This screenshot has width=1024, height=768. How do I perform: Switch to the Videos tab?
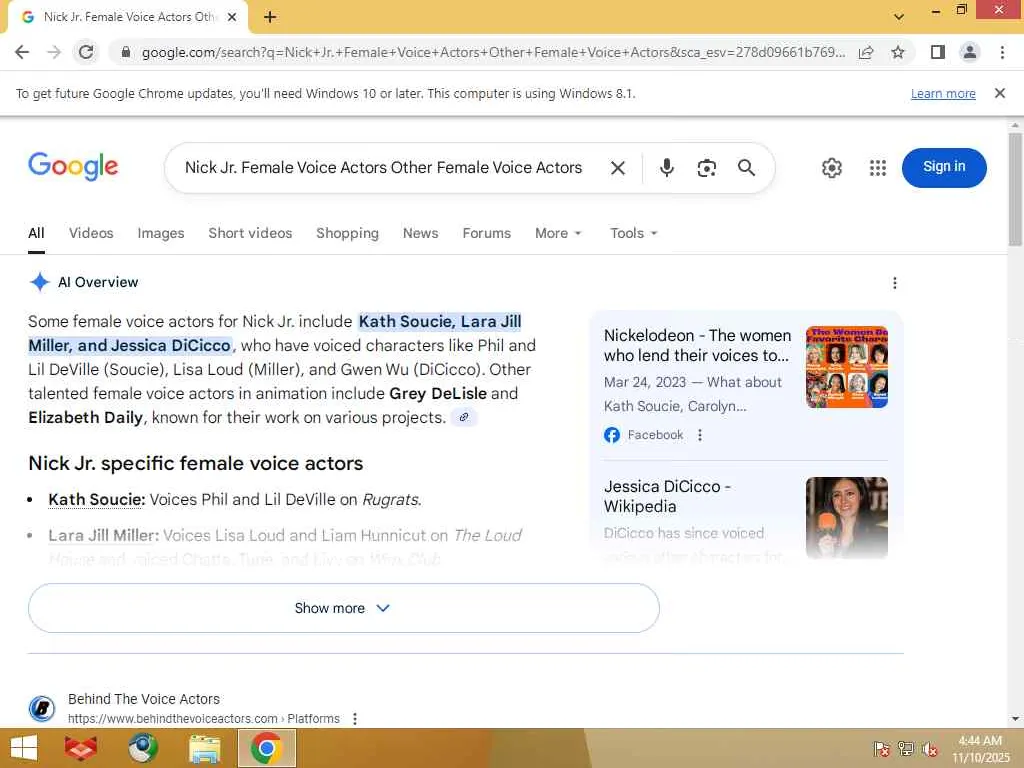[91, 233]
